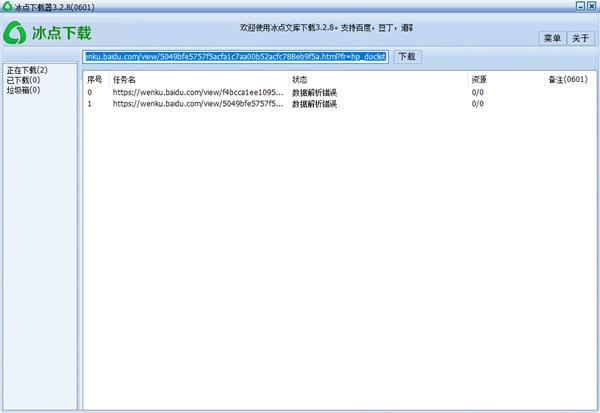Click the 状态 column header
This screenshot has width=600, height=413.
[x=300, y=79]
